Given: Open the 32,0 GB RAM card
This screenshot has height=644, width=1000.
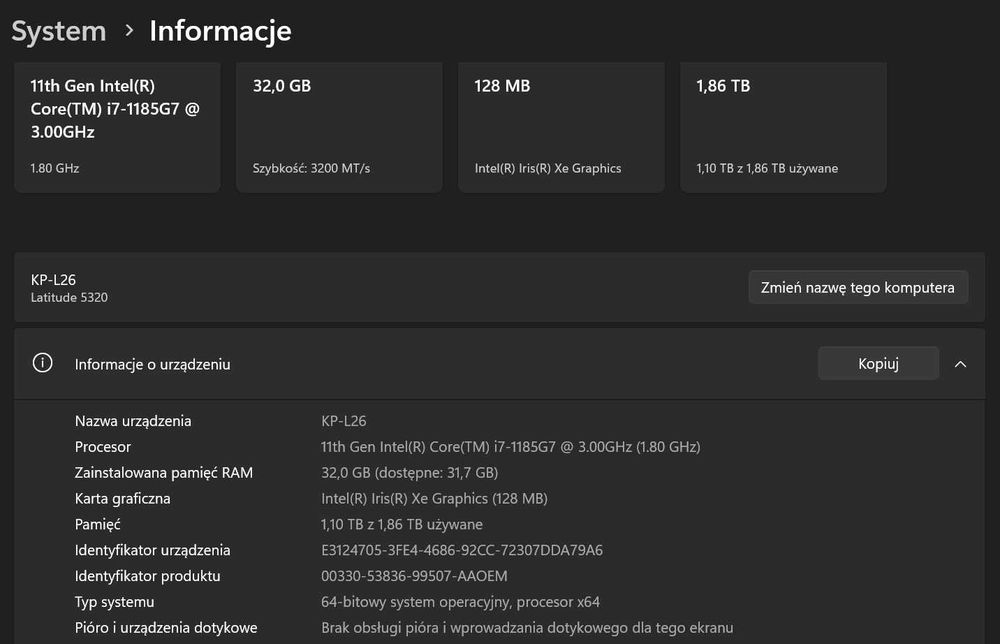Looking at the screenshot, I should point(339,127).
